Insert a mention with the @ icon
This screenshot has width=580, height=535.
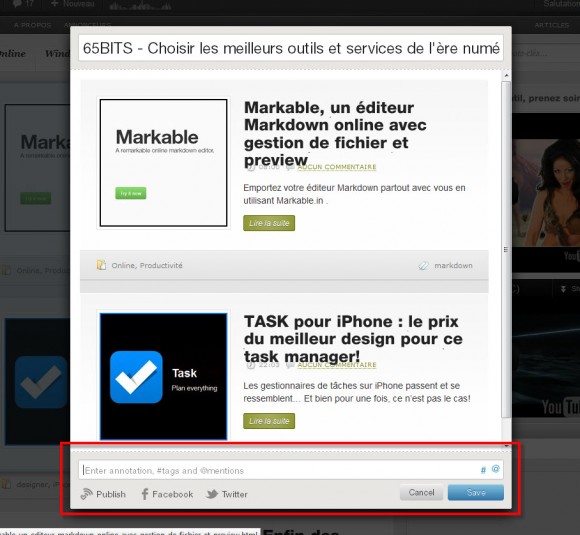[x=495, y=469]
